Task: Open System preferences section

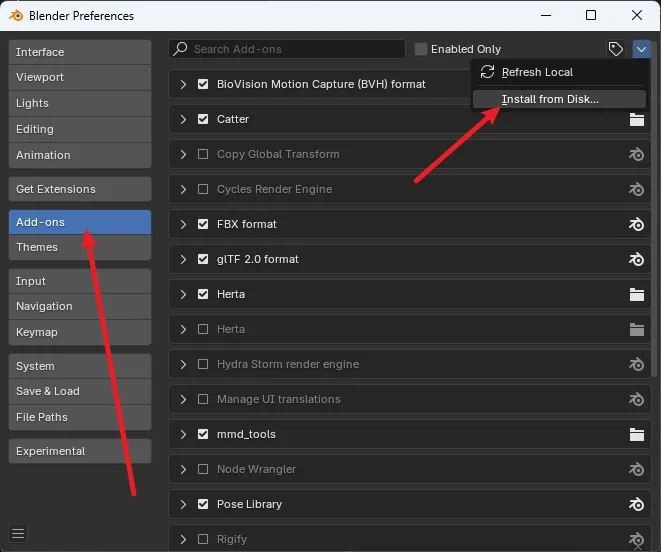Action: coord(80,366)
